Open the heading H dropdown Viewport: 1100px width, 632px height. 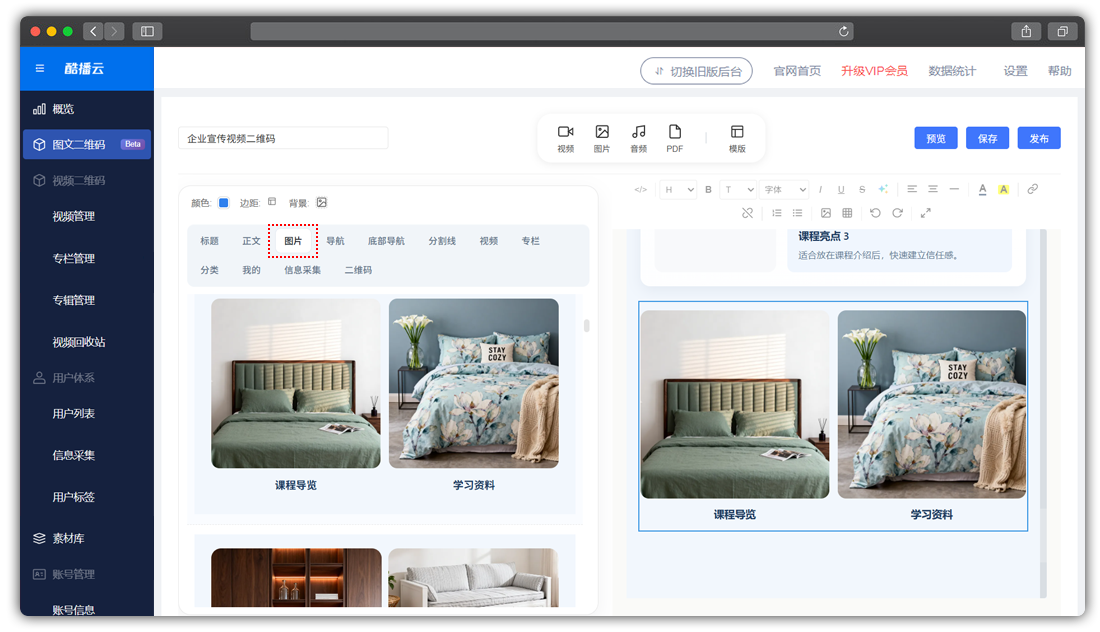pyautogui.click(x=677, y=189)
